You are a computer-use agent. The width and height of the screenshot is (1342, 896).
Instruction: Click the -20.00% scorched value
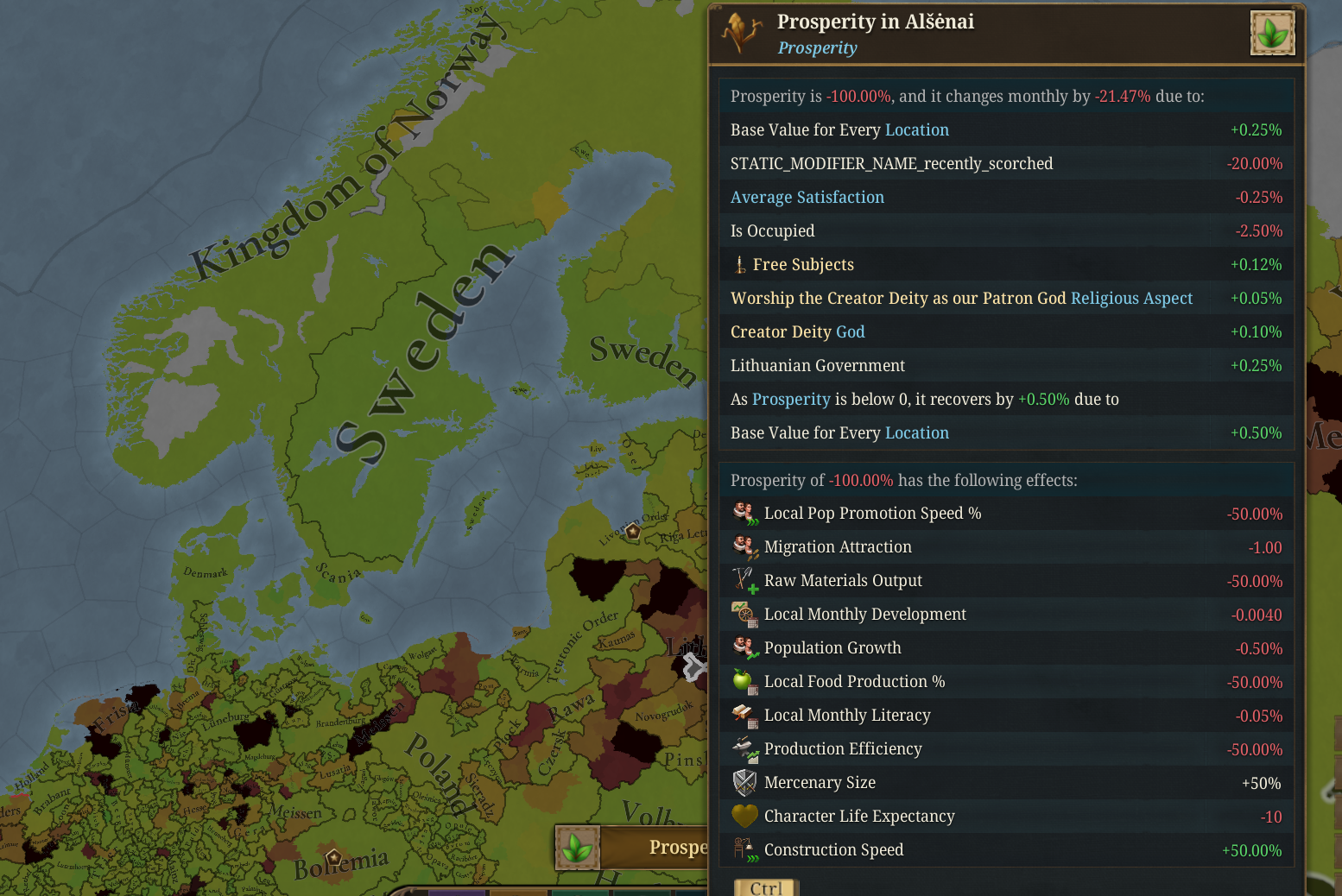(x=1255, y=163)
